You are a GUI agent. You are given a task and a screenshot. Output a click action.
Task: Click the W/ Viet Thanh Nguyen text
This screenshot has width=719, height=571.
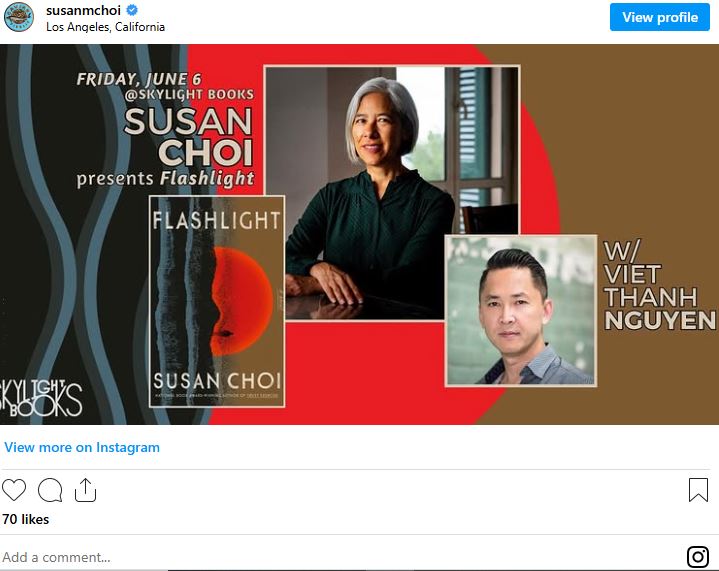(659, 285)
